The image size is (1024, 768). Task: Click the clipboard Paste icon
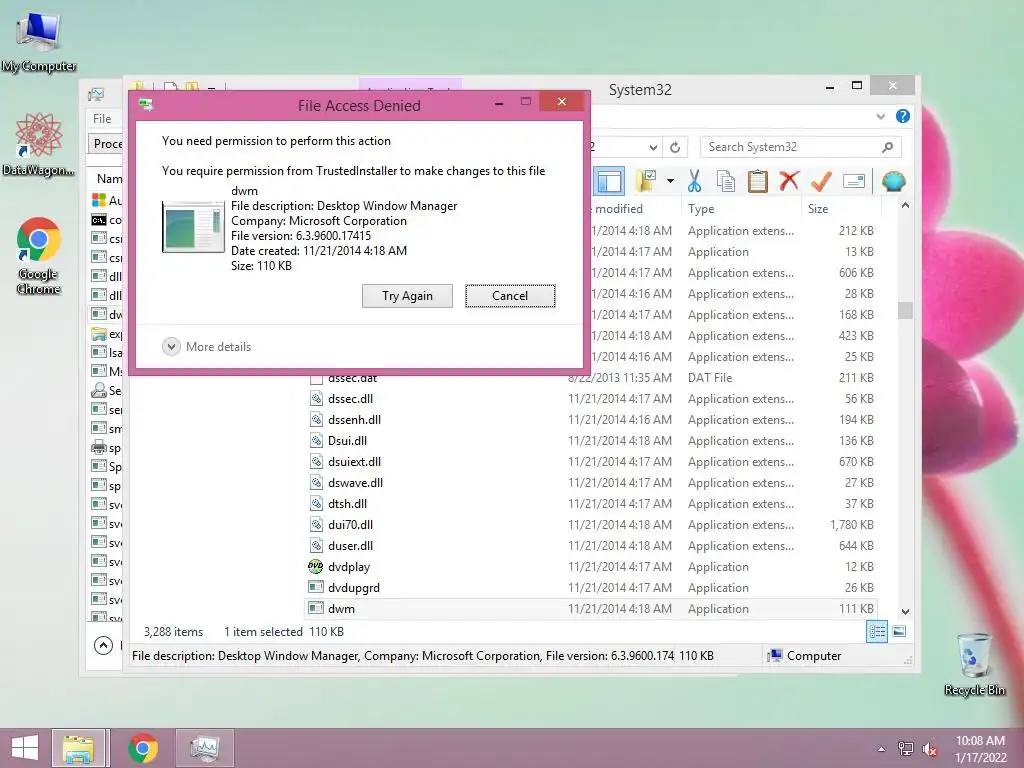758,181
